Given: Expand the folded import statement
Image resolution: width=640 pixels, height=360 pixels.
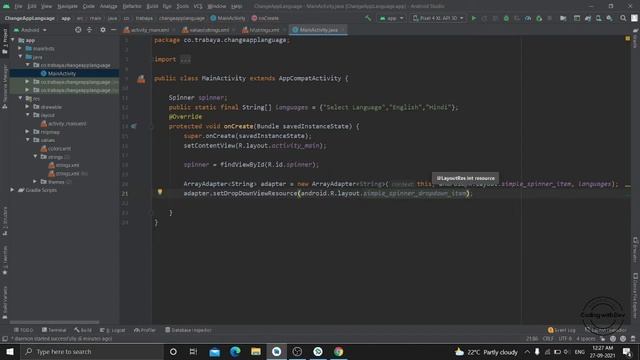Looking at the screenshot, I should [185, 60].
